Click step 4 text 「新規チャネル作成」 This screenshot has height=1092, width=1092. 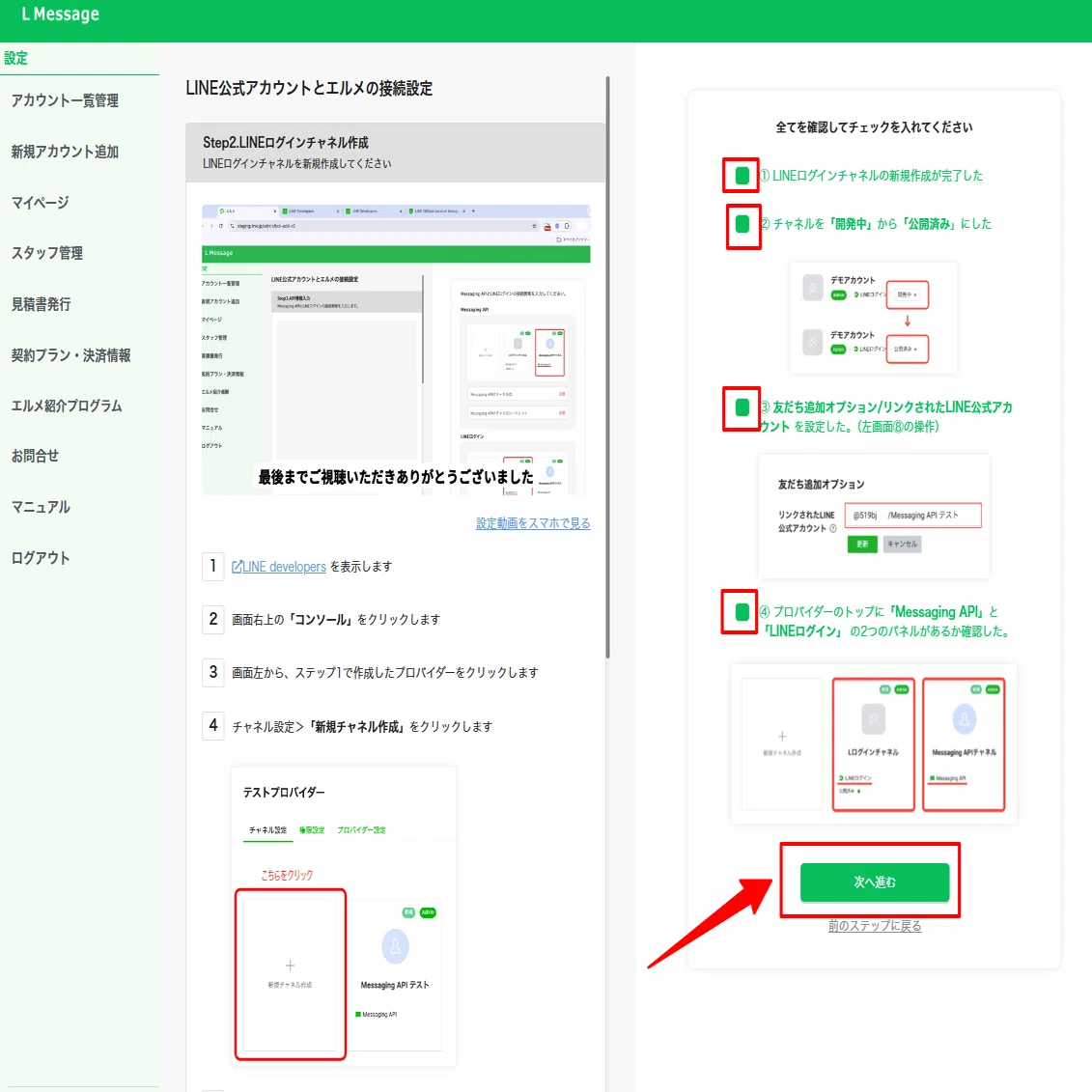(362, 727)
